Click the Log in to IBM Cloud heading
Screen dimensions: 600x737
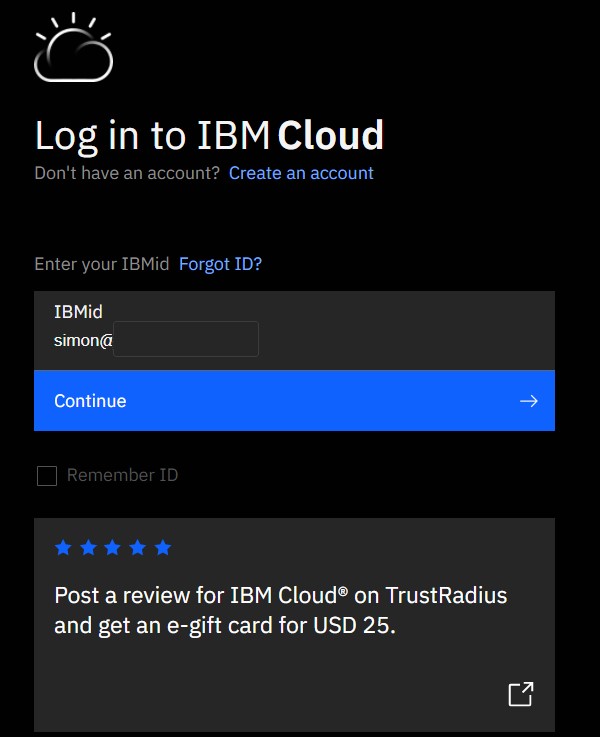[x=209, y=135]
